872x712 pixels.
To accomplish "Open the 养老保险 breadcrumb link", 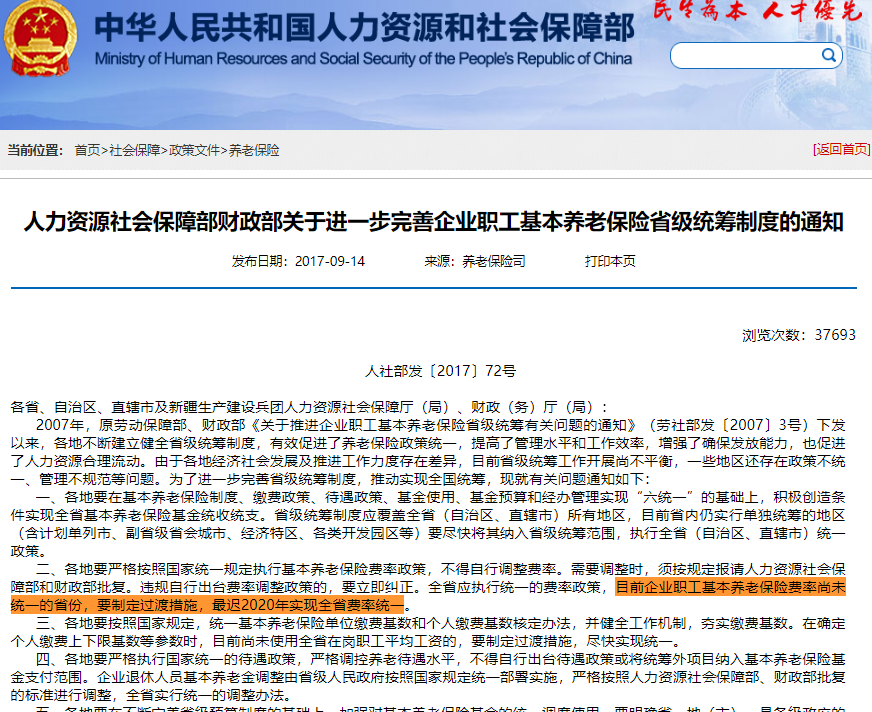I will 254,150.
